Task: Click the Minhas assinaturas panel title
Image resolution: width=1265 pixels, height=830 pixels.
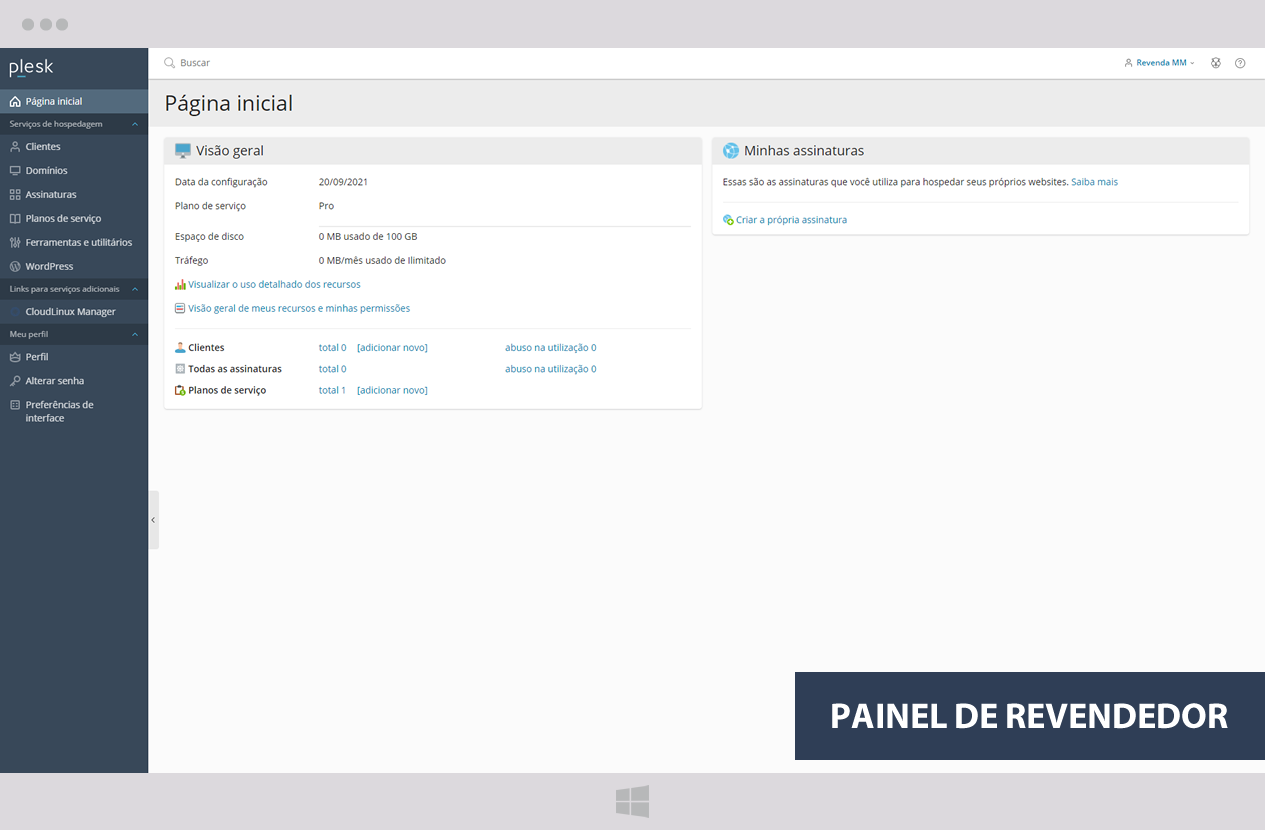Action: point(804,151)
